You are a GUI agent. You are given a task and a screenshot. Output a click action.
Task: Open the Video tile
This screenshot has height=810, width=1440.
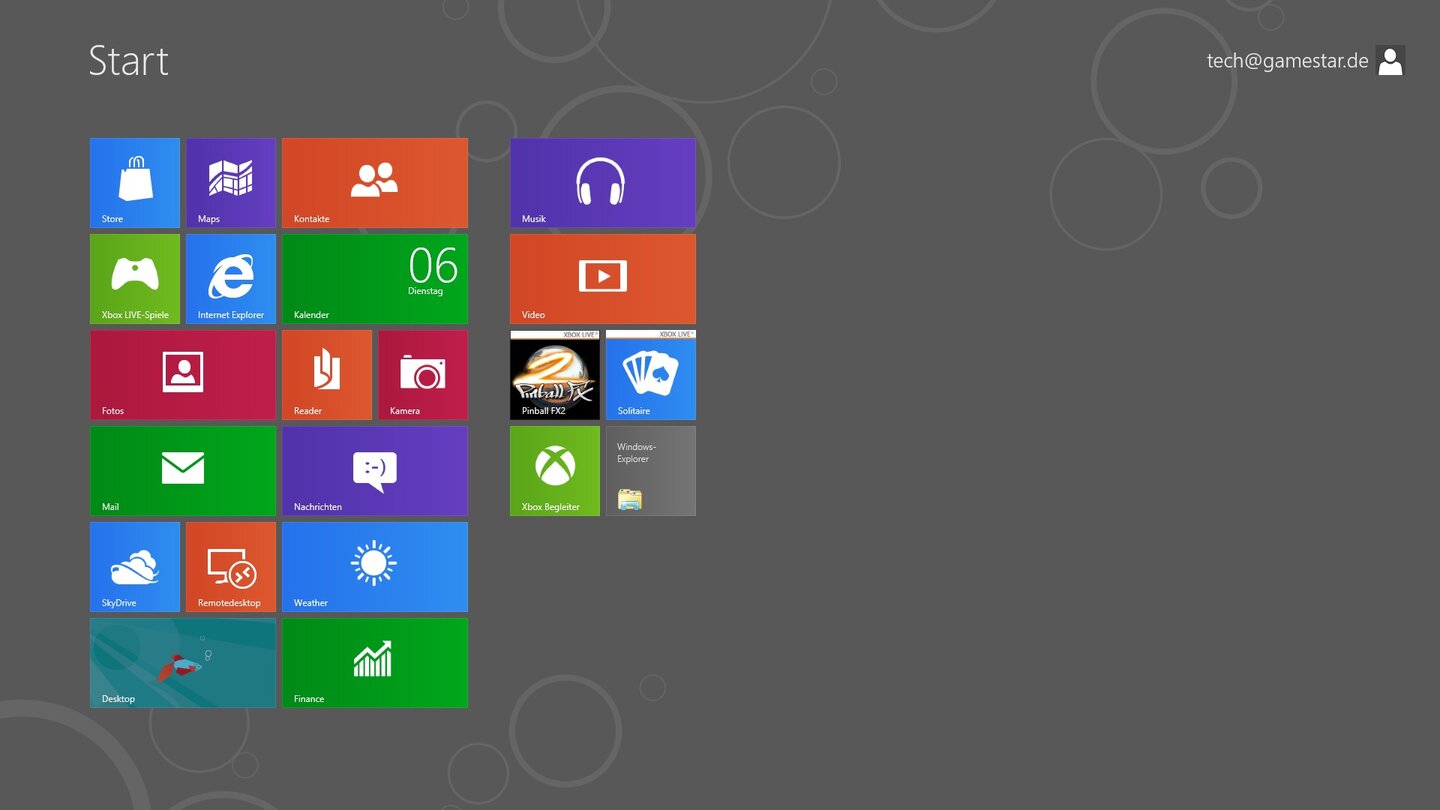tap(603, 279)
